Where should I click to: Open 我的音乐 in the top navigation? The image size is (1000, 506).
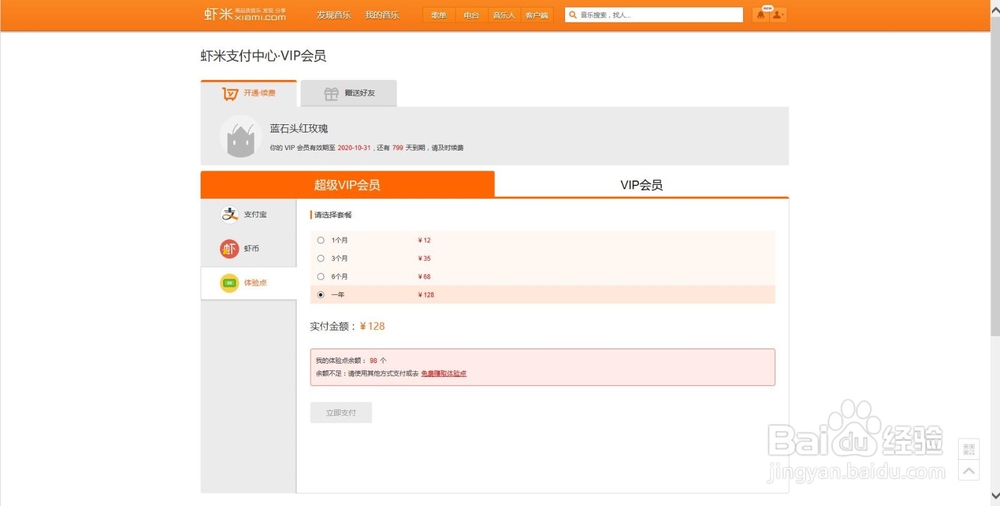pyautogui.click(x=382, y=15)
